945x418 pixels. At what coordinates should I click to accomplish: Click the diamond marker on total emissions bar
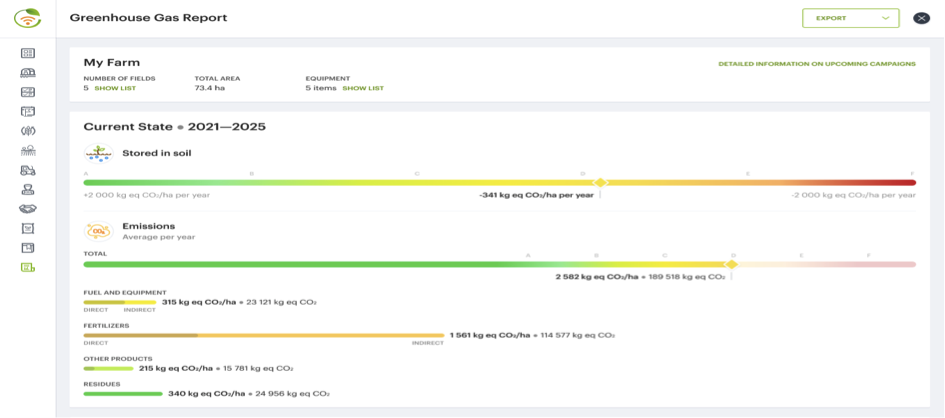pyautogui.click(x=732, y=264)
